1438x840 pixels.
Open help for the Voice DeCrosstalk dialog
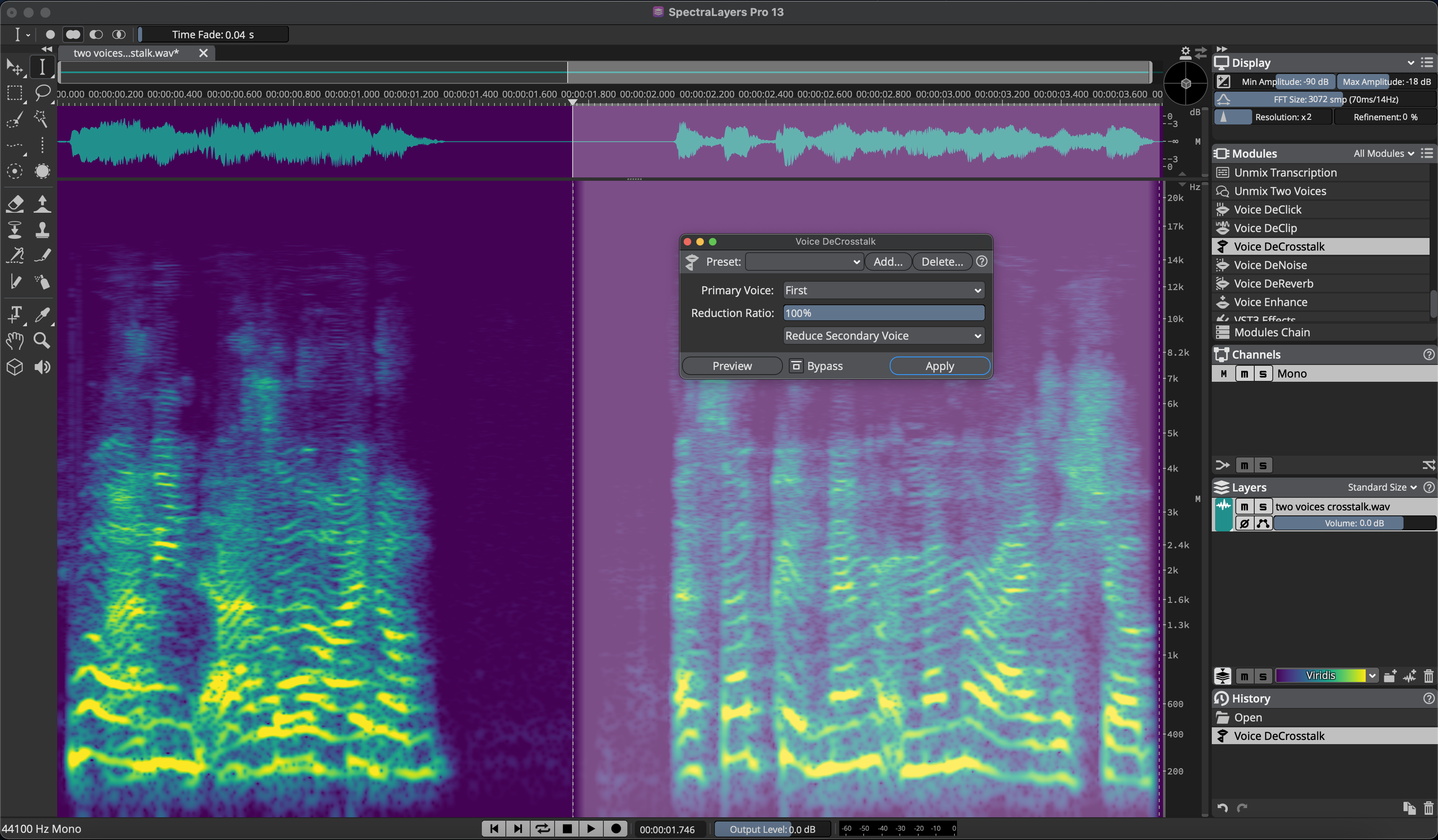(x=981, y=262)
